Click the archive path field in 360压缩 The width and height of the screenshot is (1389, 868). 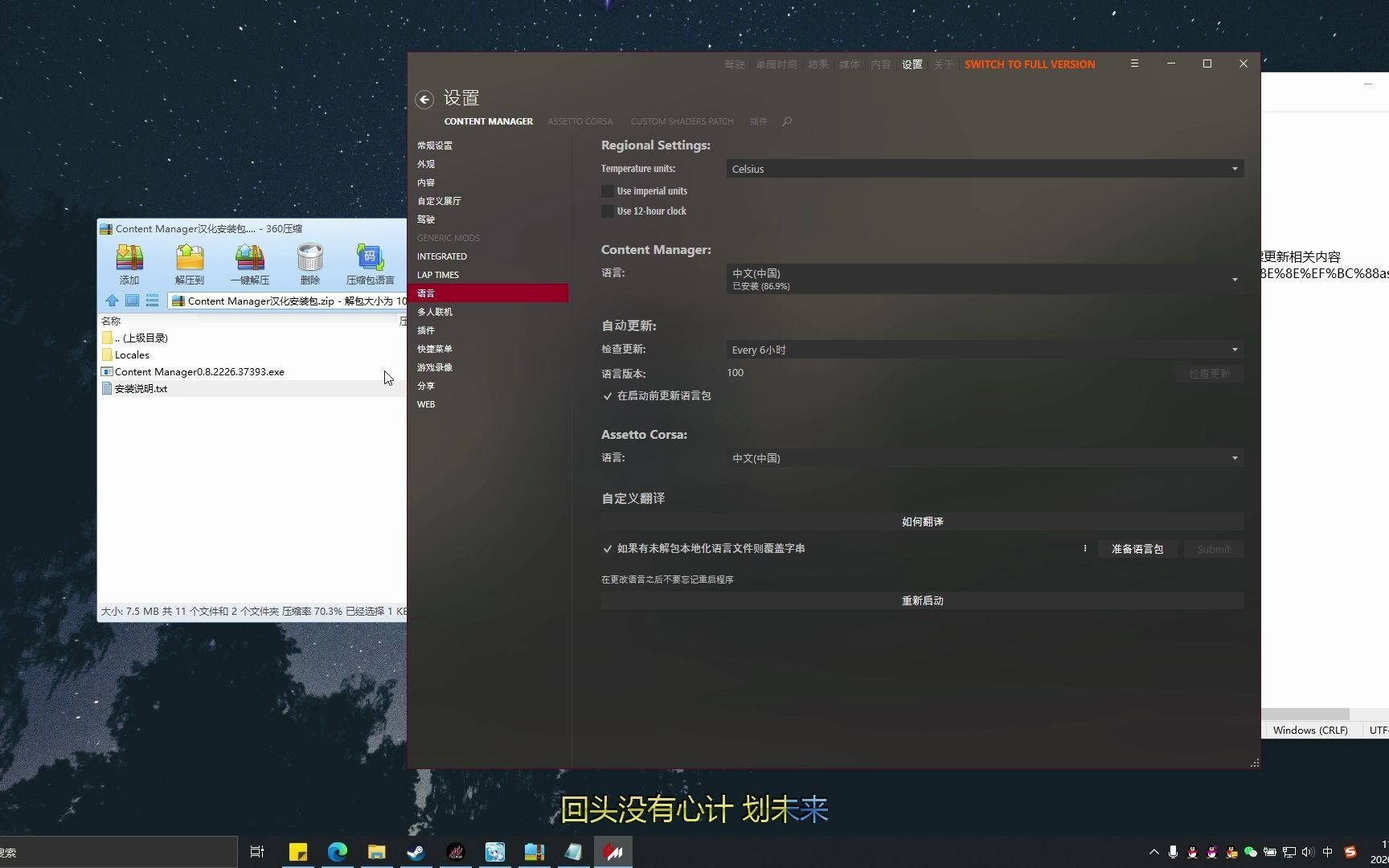coord(288,301)
